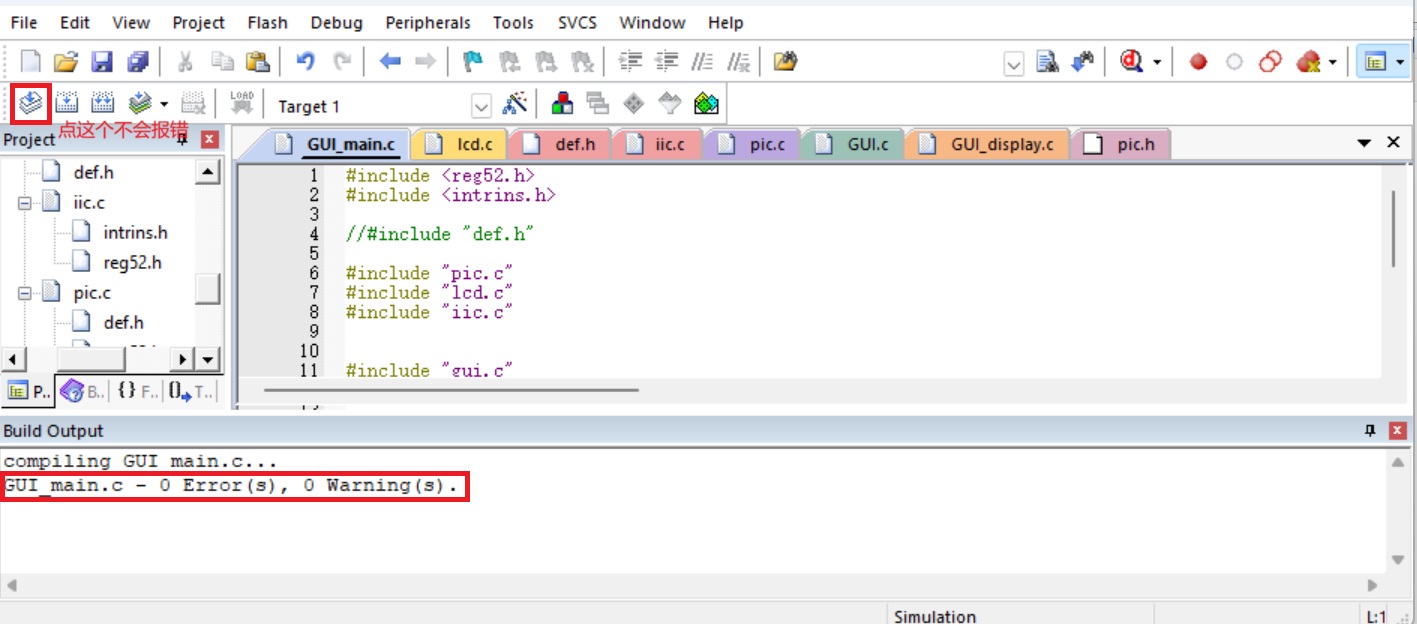Open the Project menu

[198, 22]
